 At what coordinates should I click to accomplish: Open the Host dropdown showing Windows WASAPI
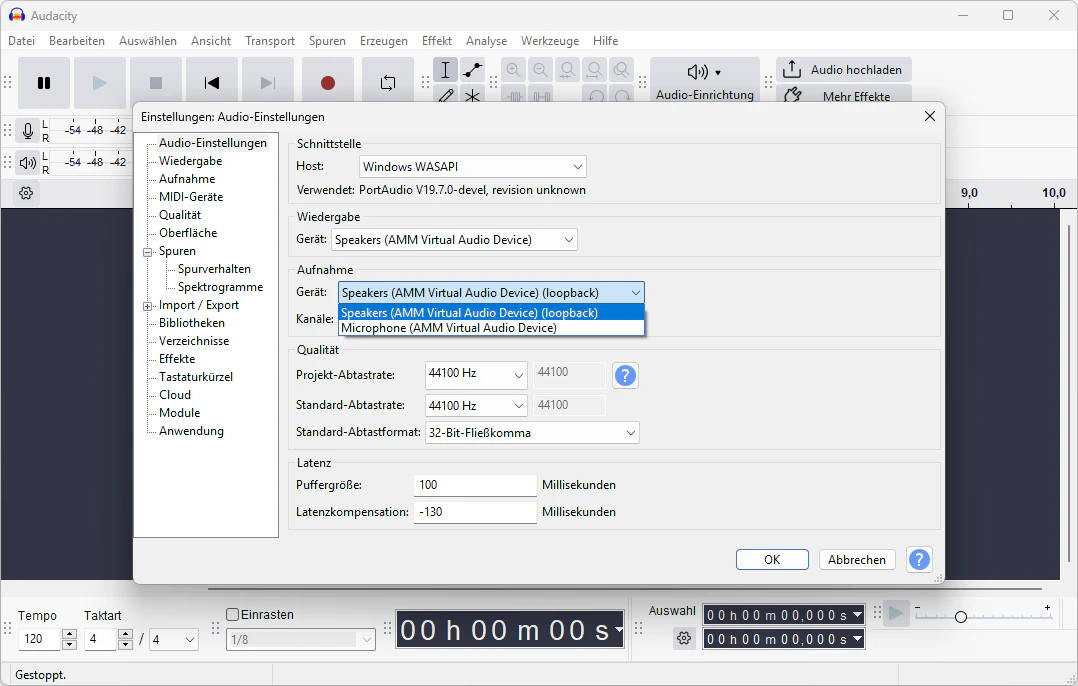pos(472,166)
